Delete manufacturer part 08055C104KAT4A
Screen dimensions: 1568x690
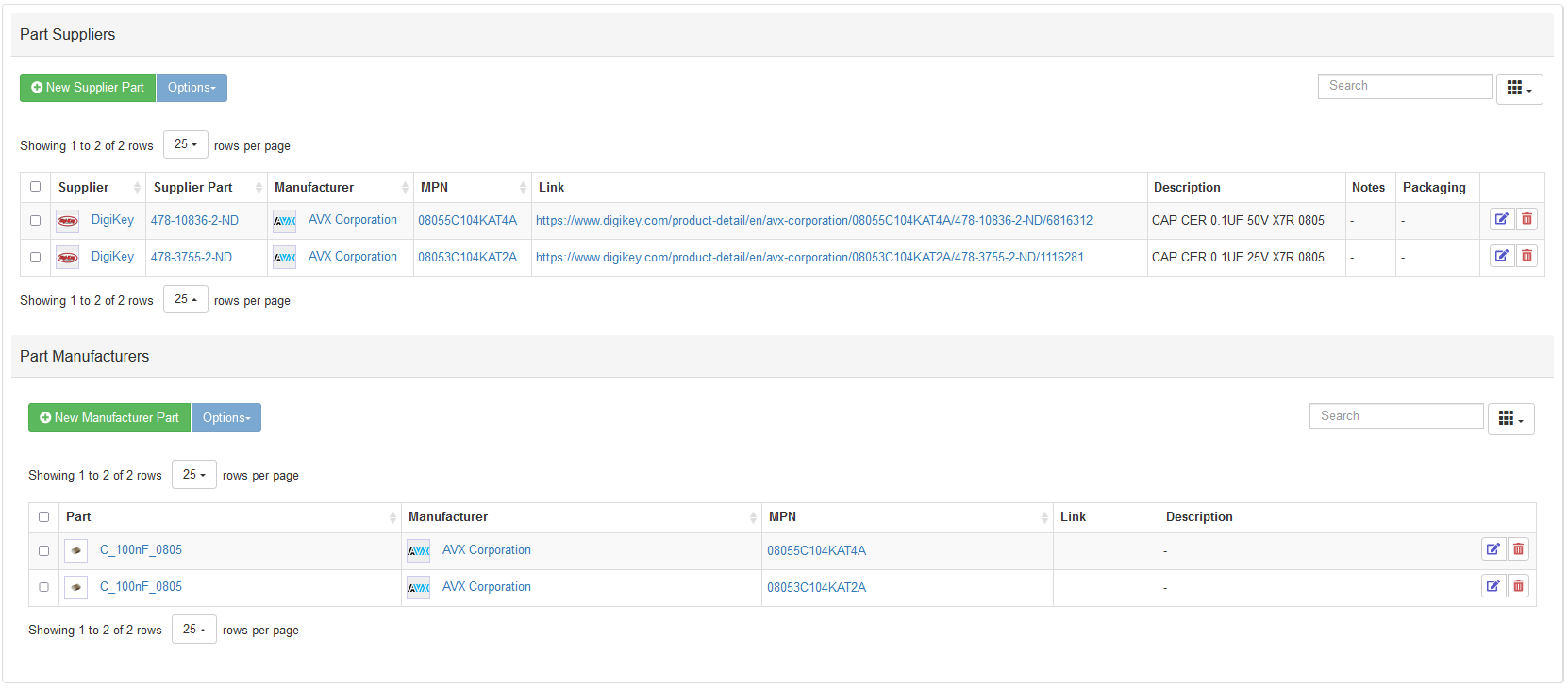1518,549
